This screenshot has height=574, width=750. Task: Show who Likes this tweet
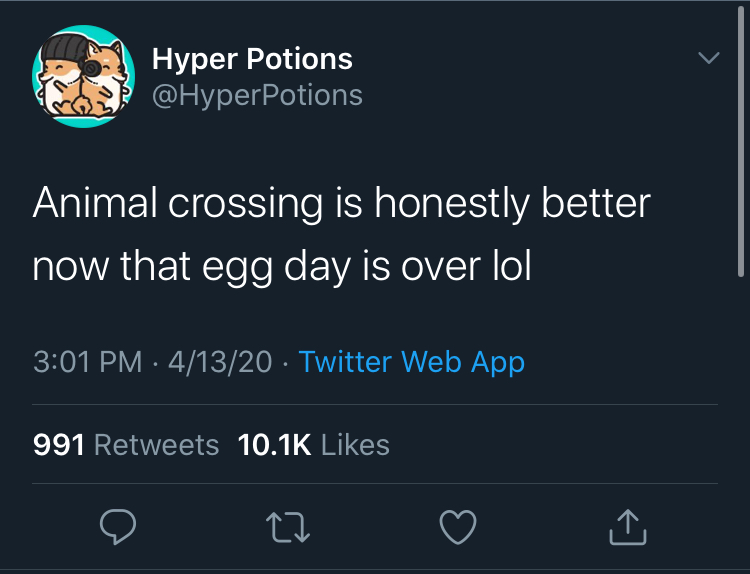click(356, 445)
